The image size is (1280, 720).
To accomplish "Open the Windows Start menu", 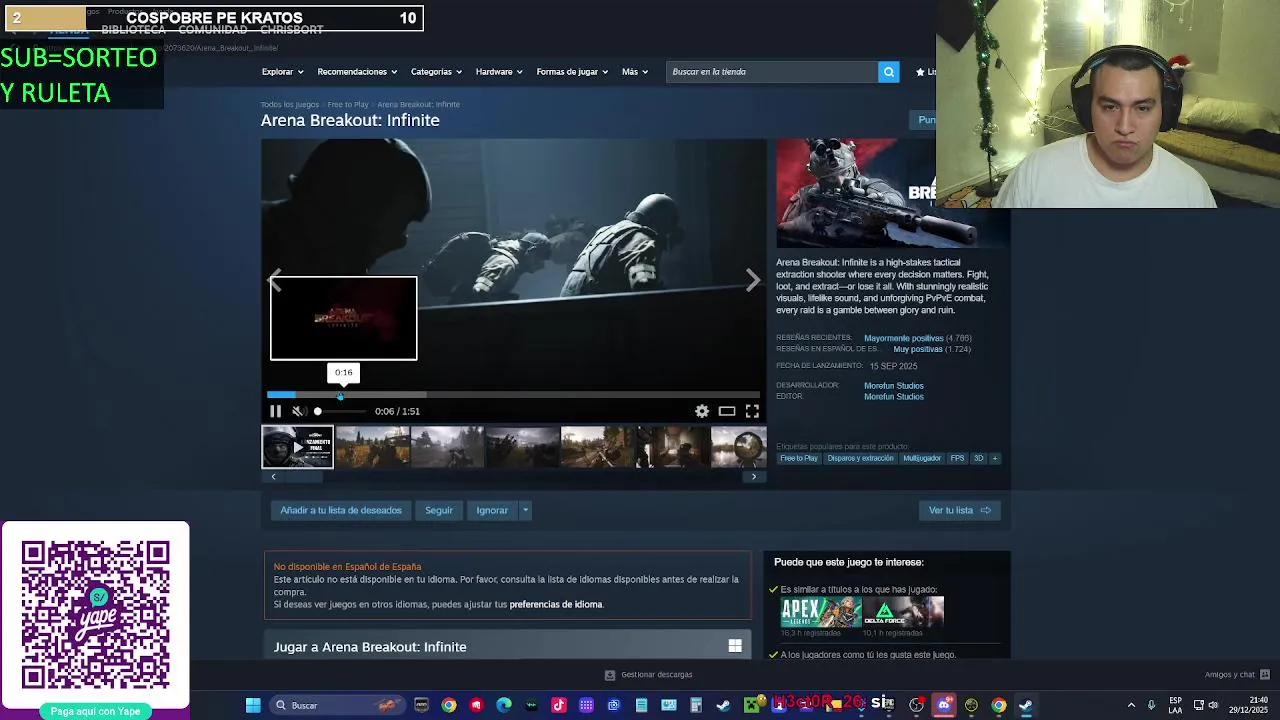I will click(253, 705).
